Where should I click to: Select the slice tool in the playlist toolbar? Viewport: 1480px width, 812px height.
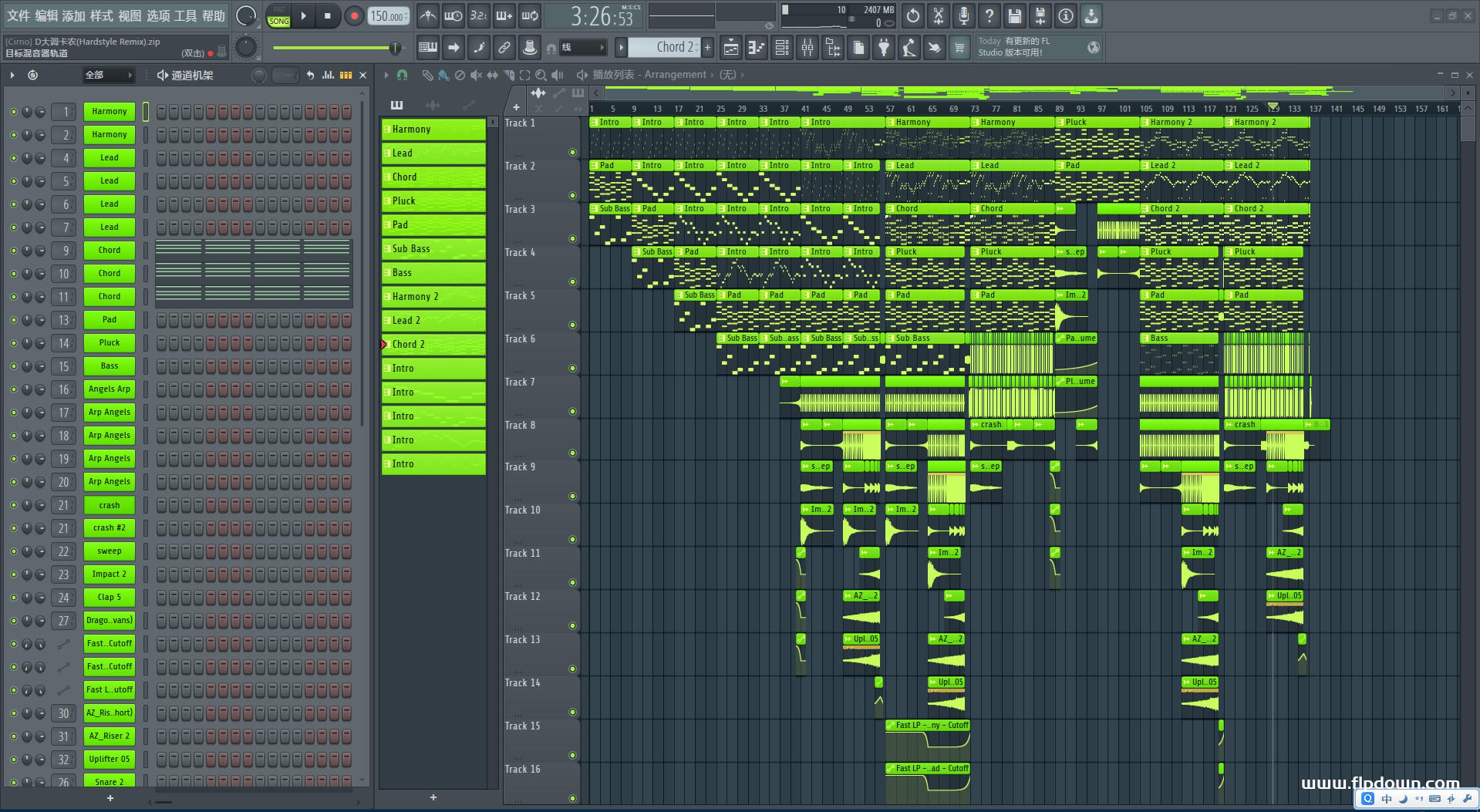(x=510, y=75)
